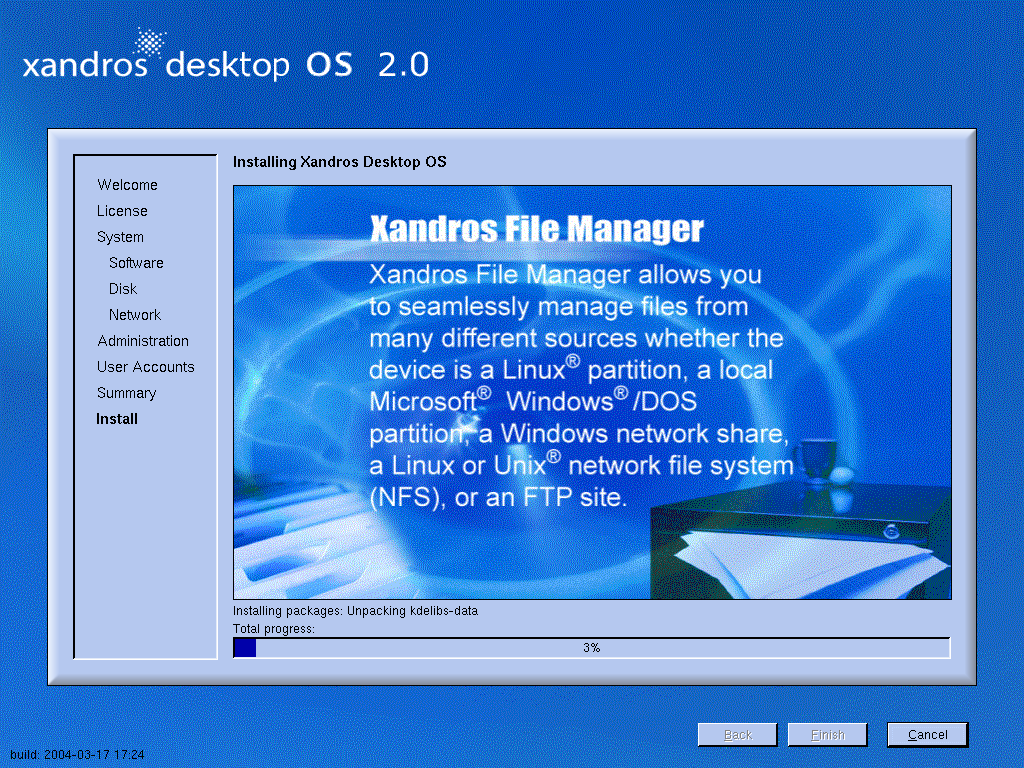
Task: Click the 'Installing Xandros Desktop OS' heading
Action: 339,162
